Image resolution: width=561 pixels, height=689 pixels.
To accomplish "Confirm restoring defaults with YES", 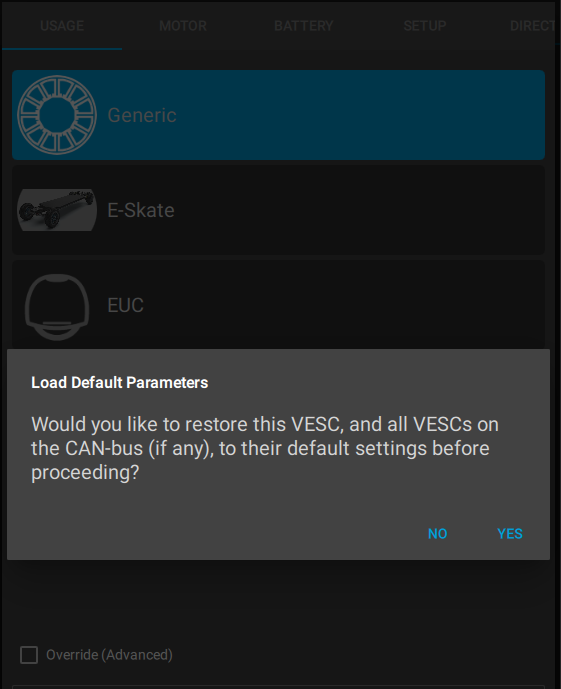I will click(x=510, y=533).
